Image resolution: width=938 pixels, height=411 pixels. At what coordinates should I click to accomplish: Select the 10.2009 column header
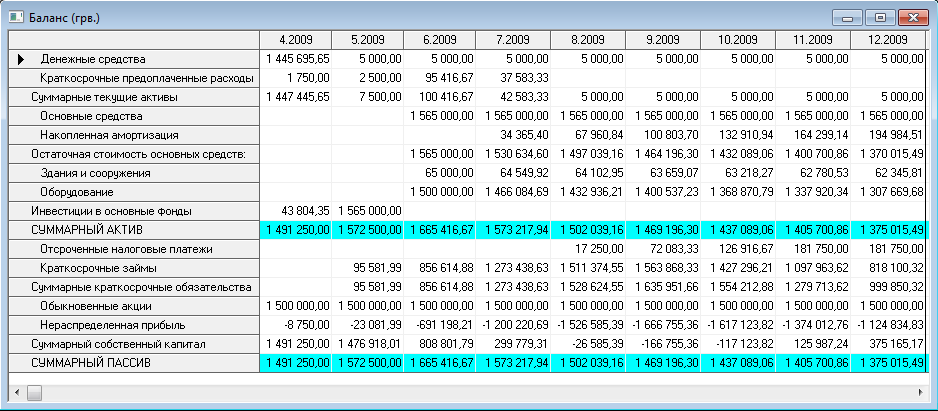pos(738,40)
